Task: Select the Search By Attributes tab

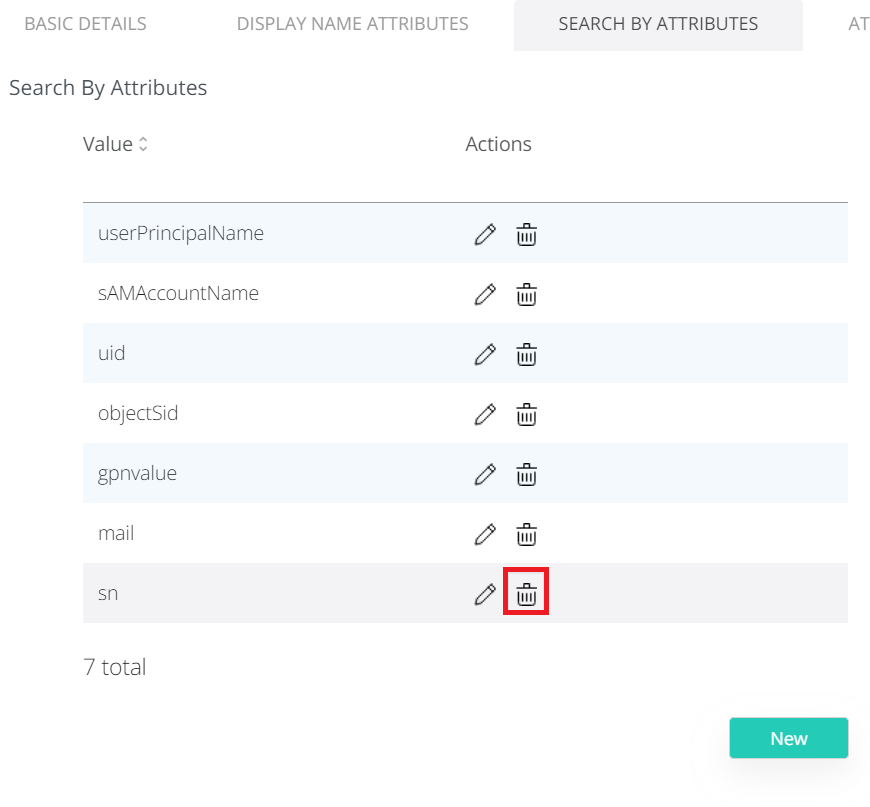Action: (657, 24)
